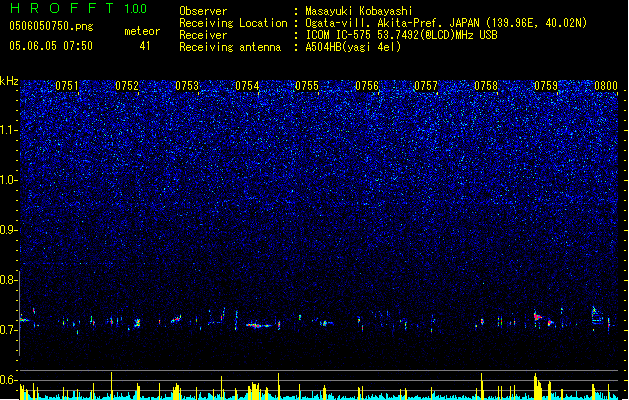The width and height of the screenshot is (629, 400).
Task: Click the 0752 time marker
Action: tap(127, 86)
